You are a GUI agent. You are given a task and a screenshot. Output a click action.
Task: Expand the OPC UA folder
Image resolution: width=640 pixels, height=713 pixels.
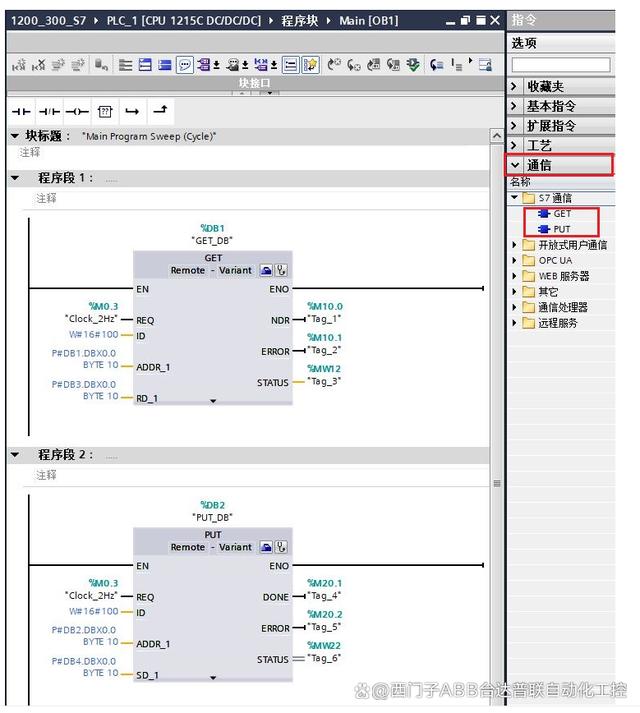[x=514, y=261]
